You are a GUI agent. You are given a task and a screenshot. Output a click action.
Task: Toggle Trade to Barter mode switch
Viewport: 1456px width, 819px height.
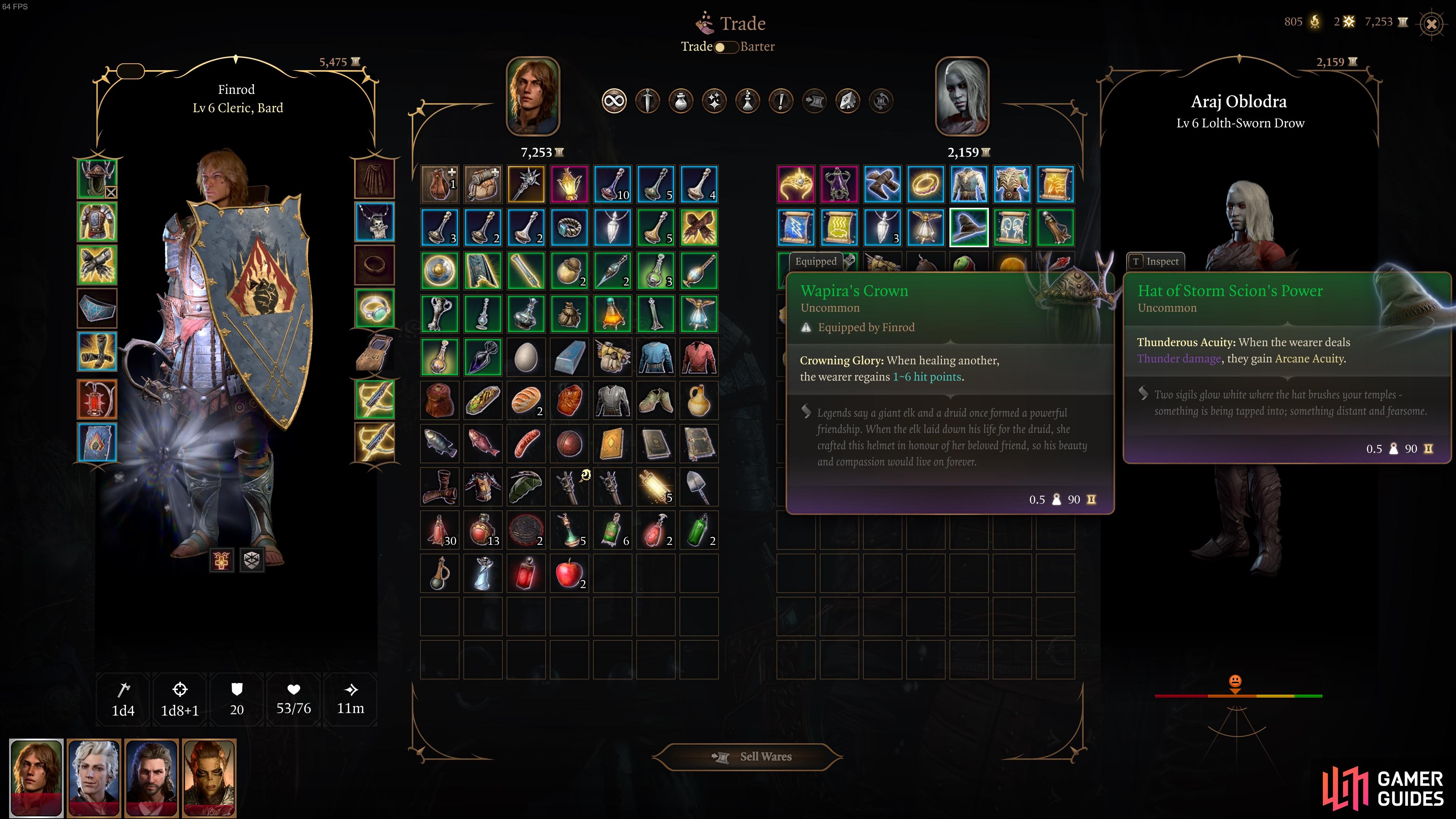tap(726, 47)
